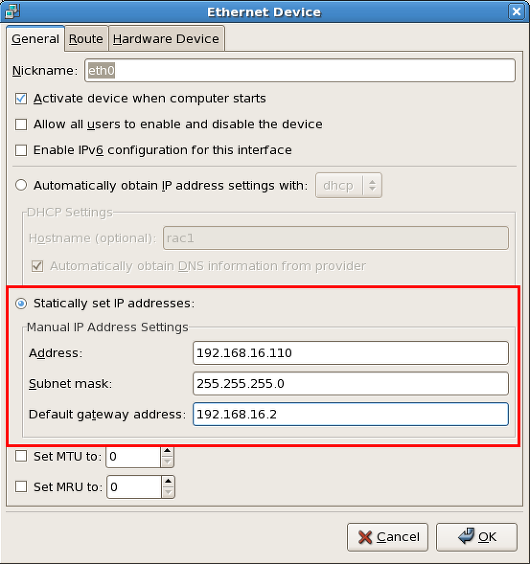530x564 pixels.
Task: Click the Subnet mask label
Action: [x=70, y=384]
